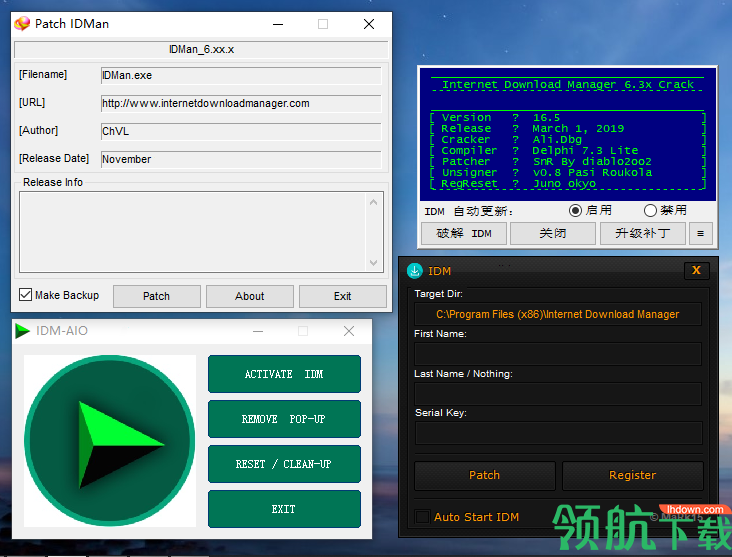Click the RESET / CLEAN-UP button

(284, 464)
